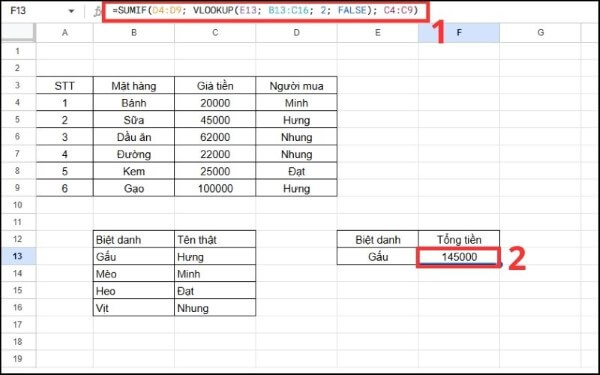Select column E header
Viewport: 600px width, 375px height.
tap(378, 33)
